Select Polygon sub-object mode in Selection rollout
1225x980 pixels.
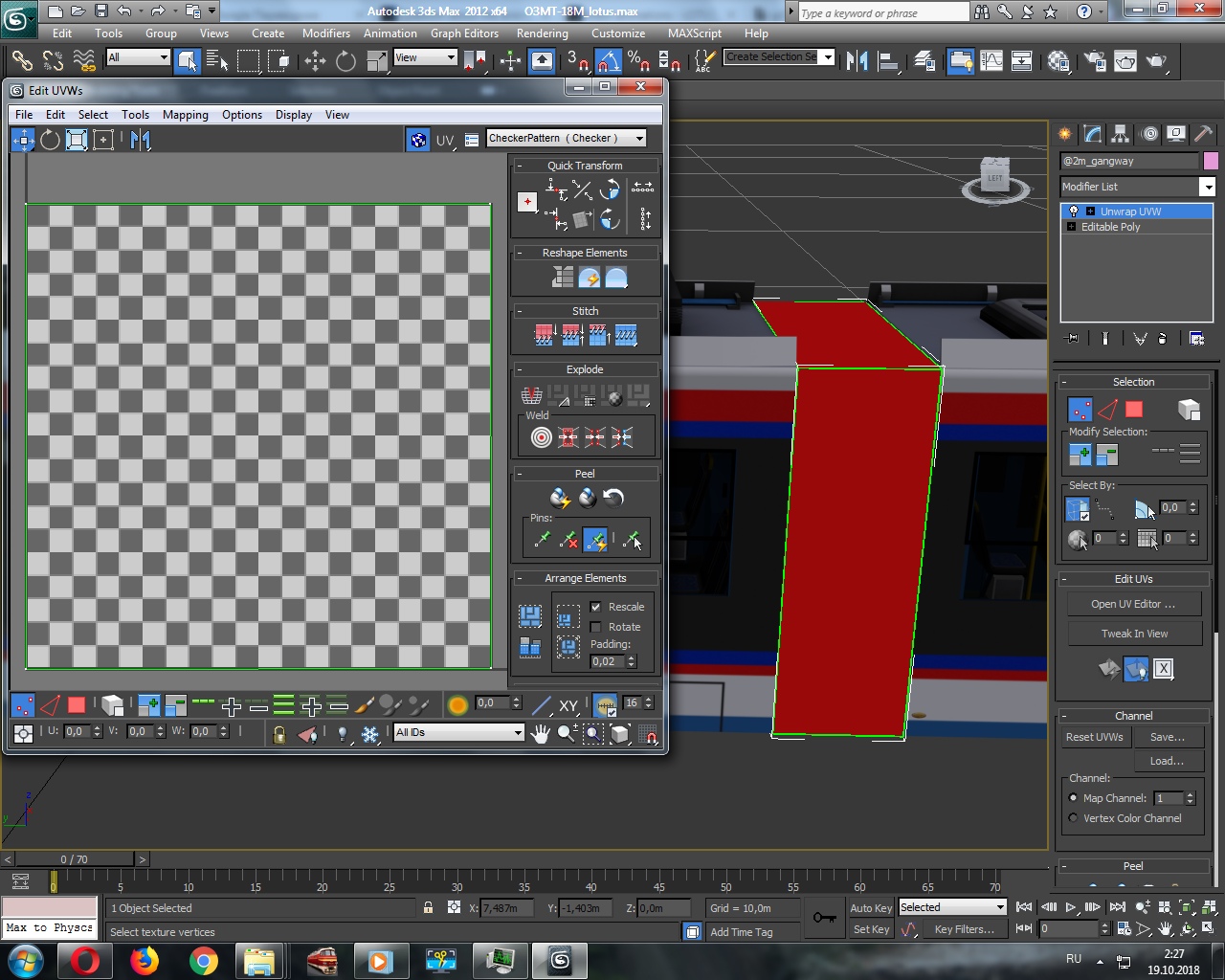(1134, 410)
